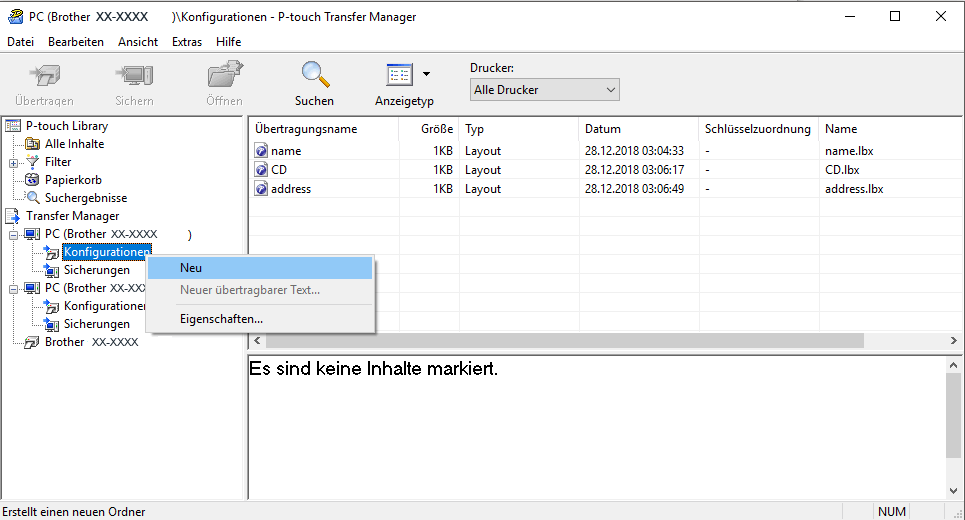The width and height of the screenshot is (965, 520).
Task: Click the Suchergebnisse magnifier icon in tree
Action: tap(32, 198)
